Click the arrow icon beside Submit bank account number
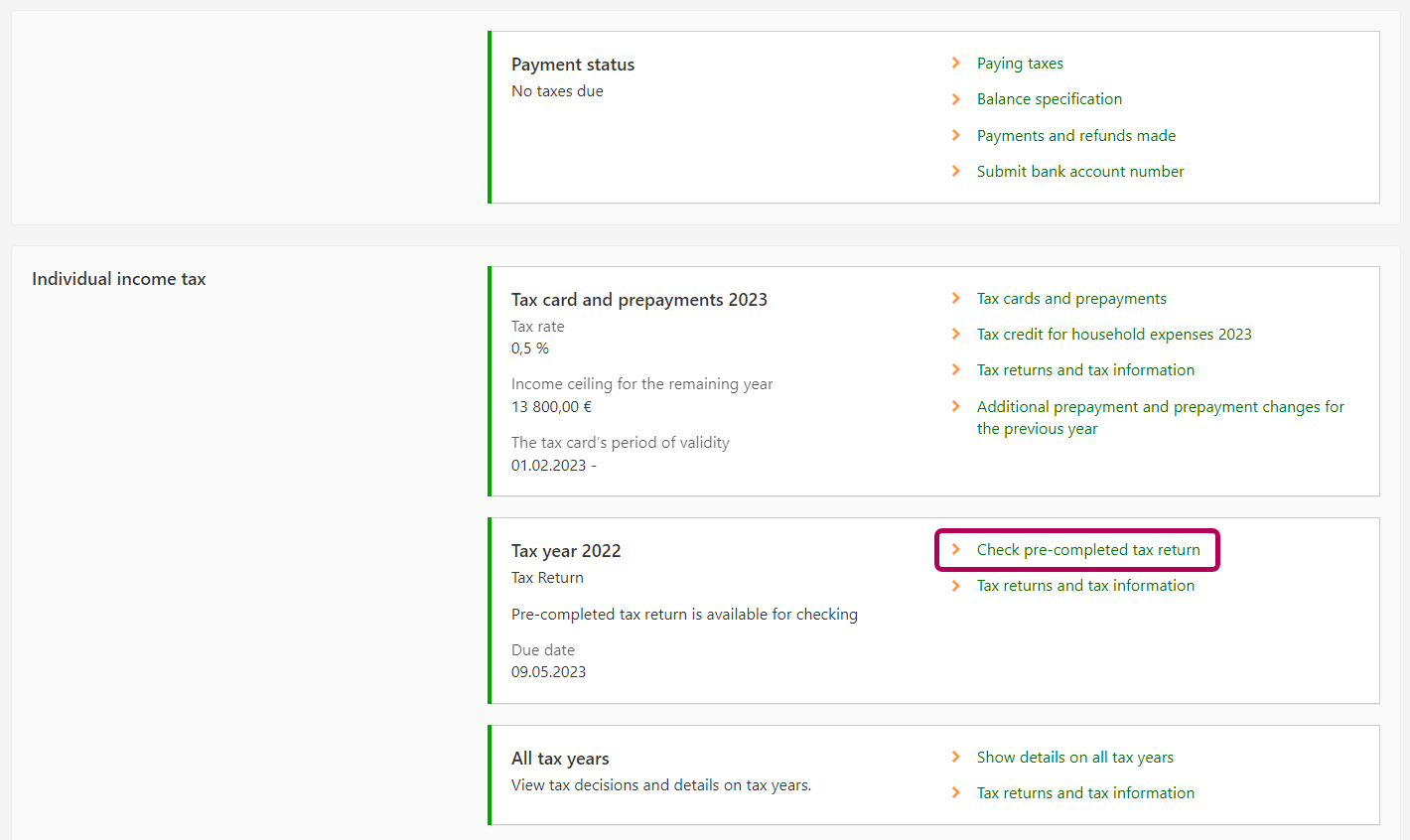The width and height of the screenshot is (1410, 840). [955, 171]
